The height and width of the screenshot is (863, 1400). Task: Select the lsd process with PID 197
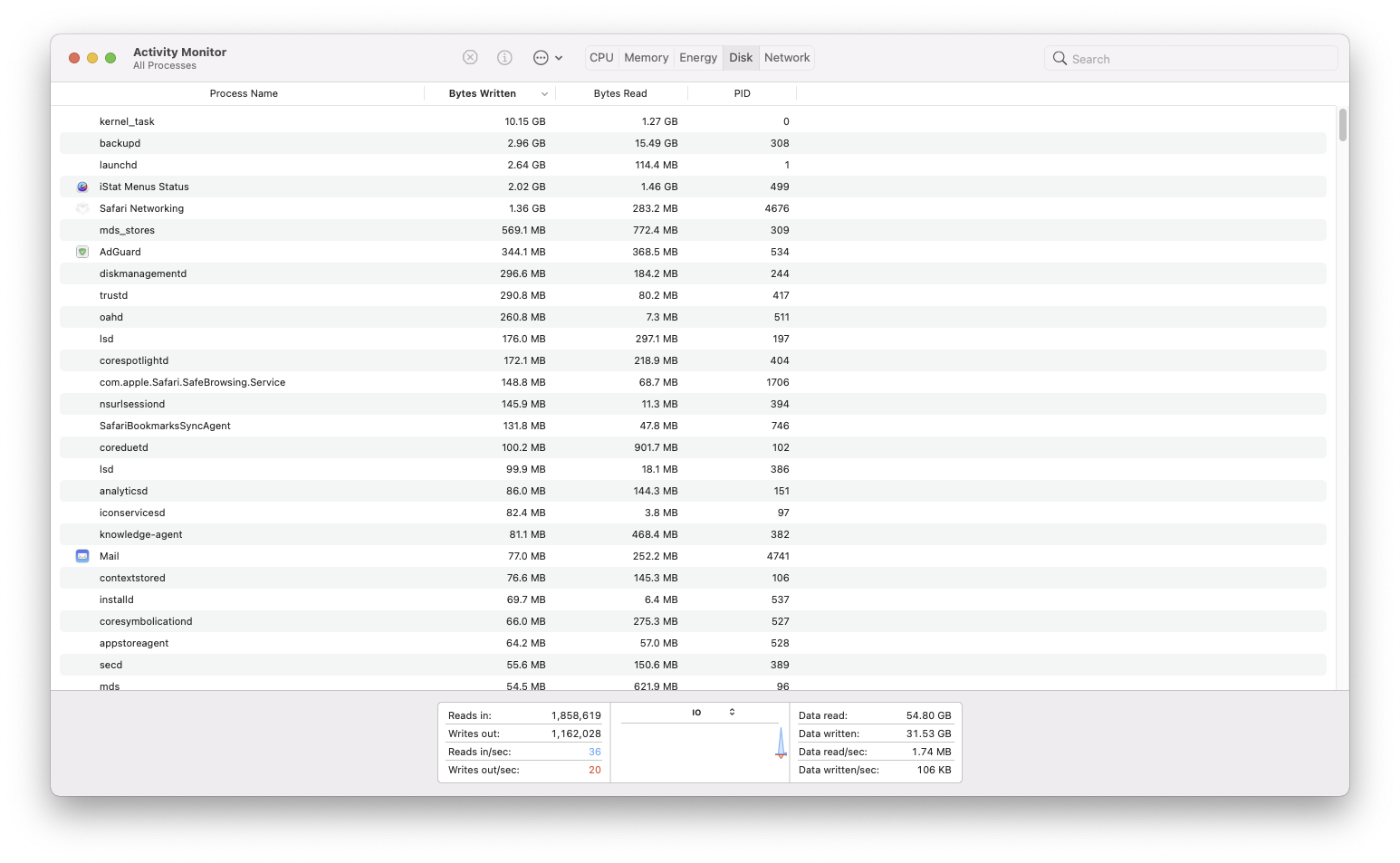pyautogui.click(x=693, y=339)
